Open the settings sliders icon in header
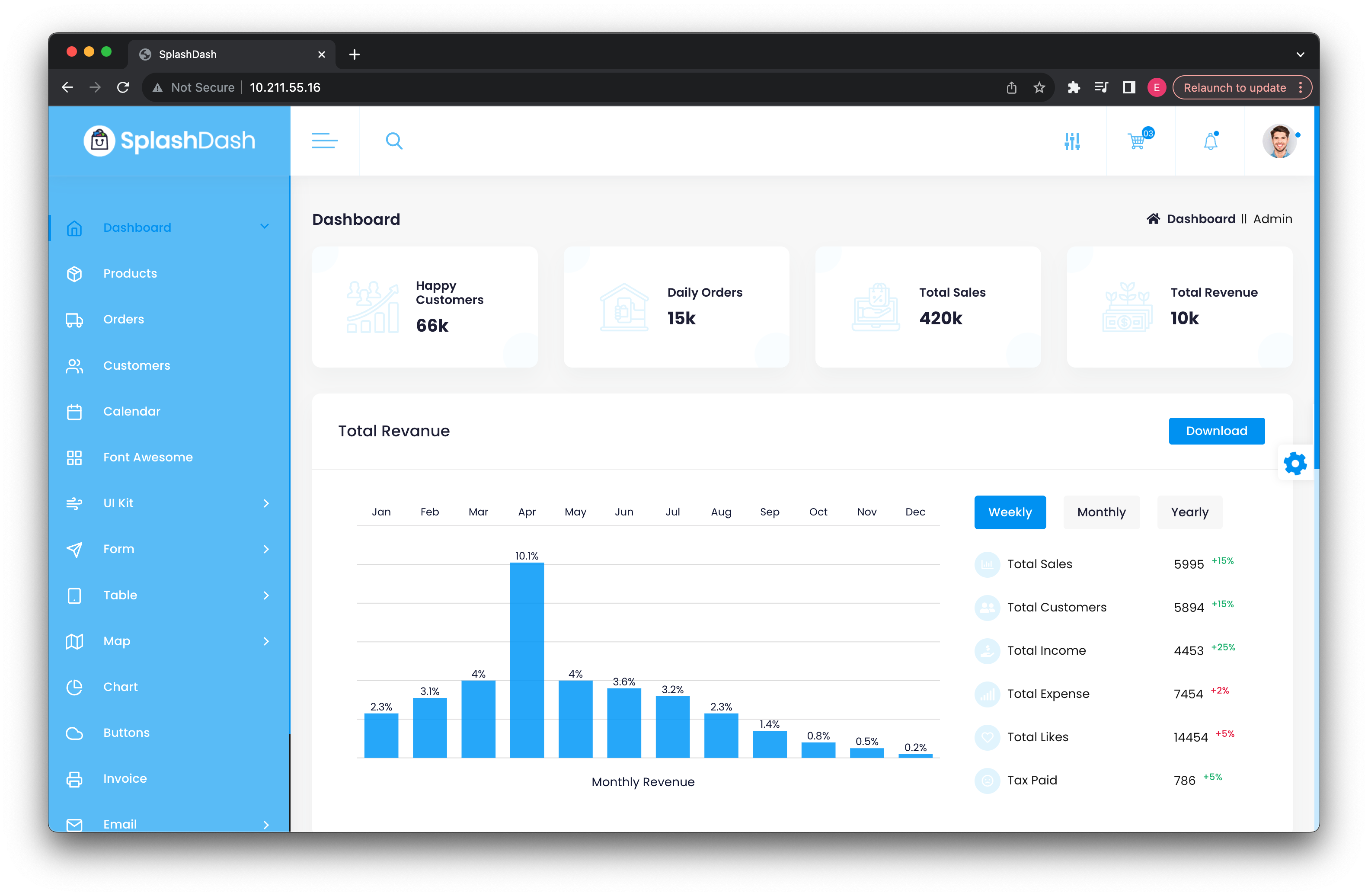The width and height of the screenshot is (1368, 896). pyautogui.click(x=1072, y=141)
